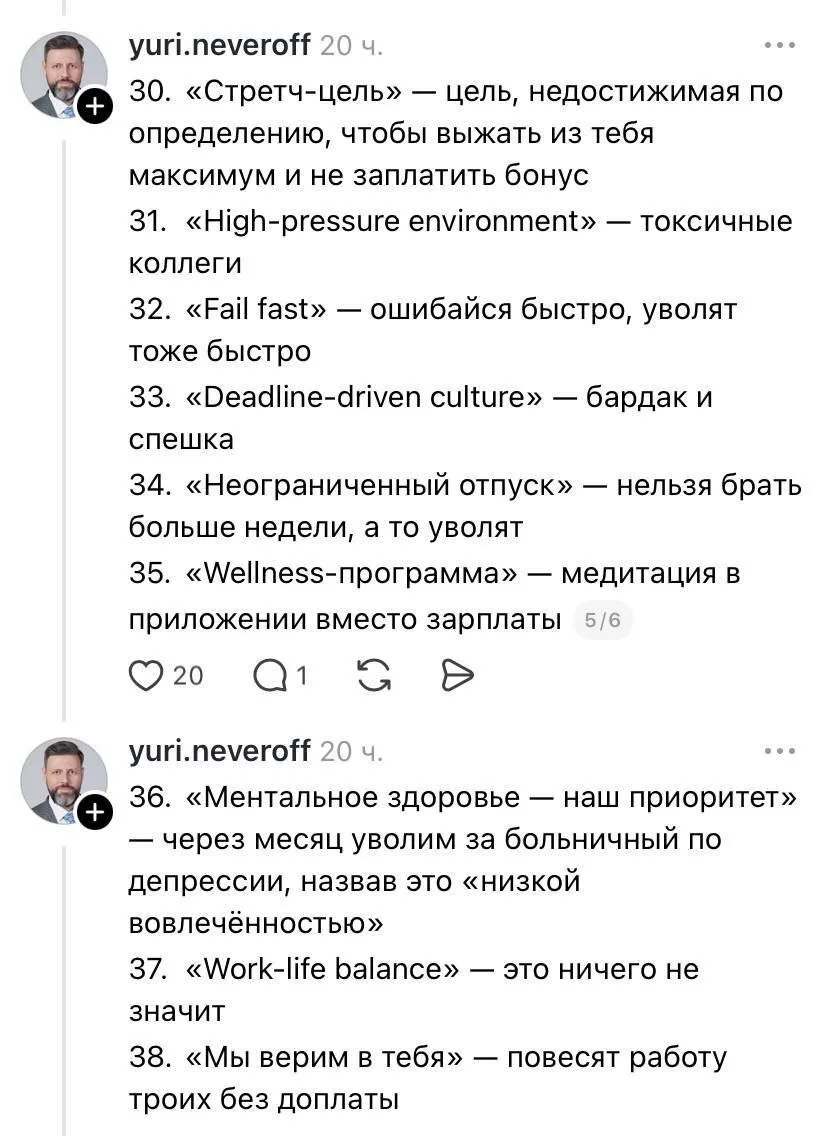The height and width of the screenshot is (1136, 828).
Task: Click the like count 20
Action: [188, 676]
